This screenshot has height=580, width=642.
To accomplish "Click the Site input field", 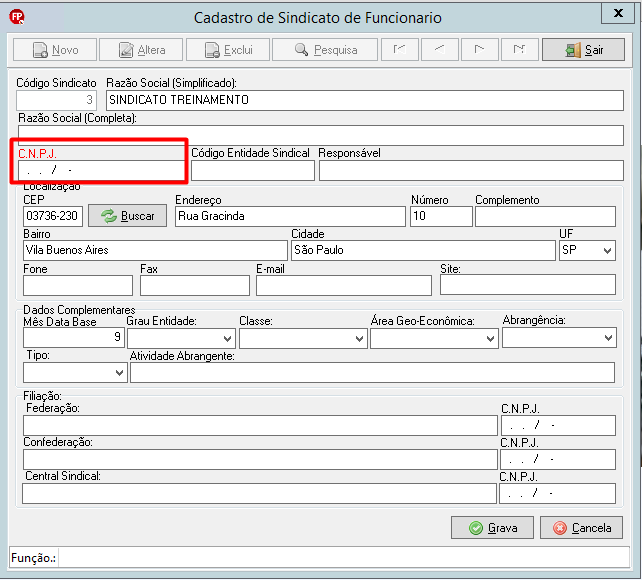I will point(528,284).
